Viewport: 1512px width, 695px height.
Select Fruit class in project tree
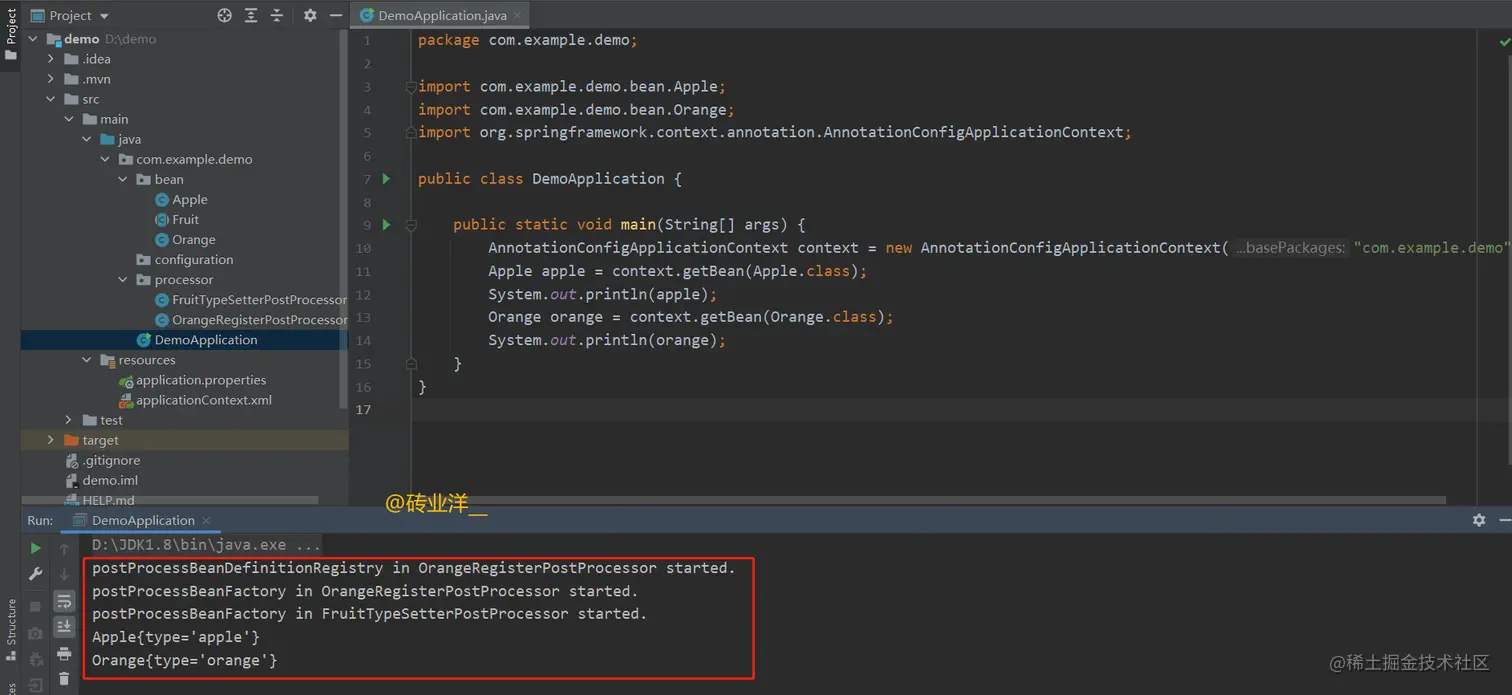(177, 219)
